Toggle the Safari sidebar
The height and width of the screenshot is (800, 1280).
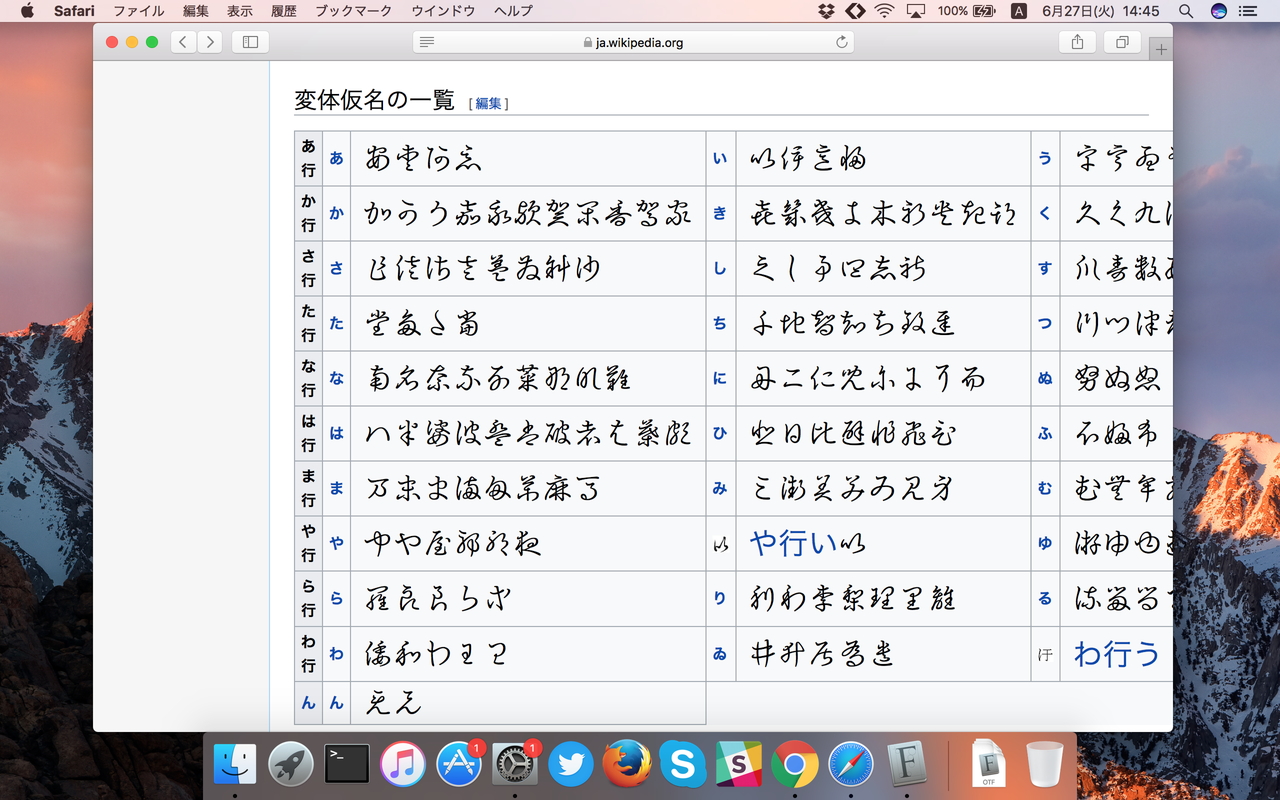coord(248,42)
